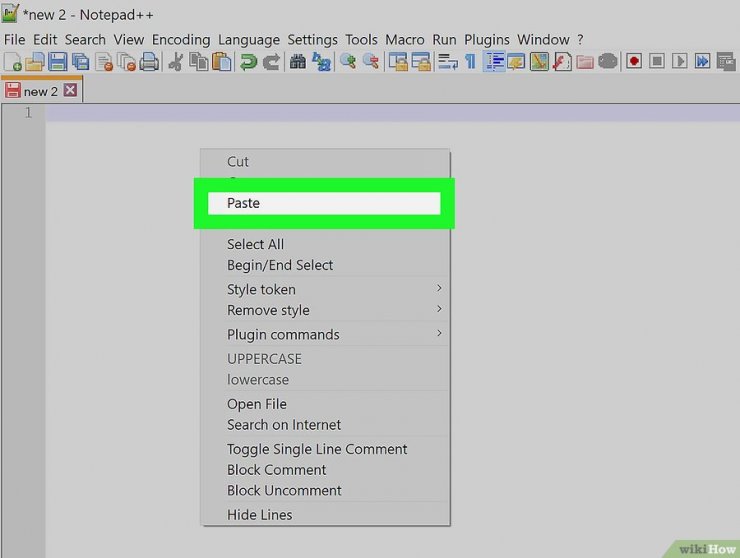This screenshot has width=740, height=558.
Task: Open the Tools menu
Action: 361,40
